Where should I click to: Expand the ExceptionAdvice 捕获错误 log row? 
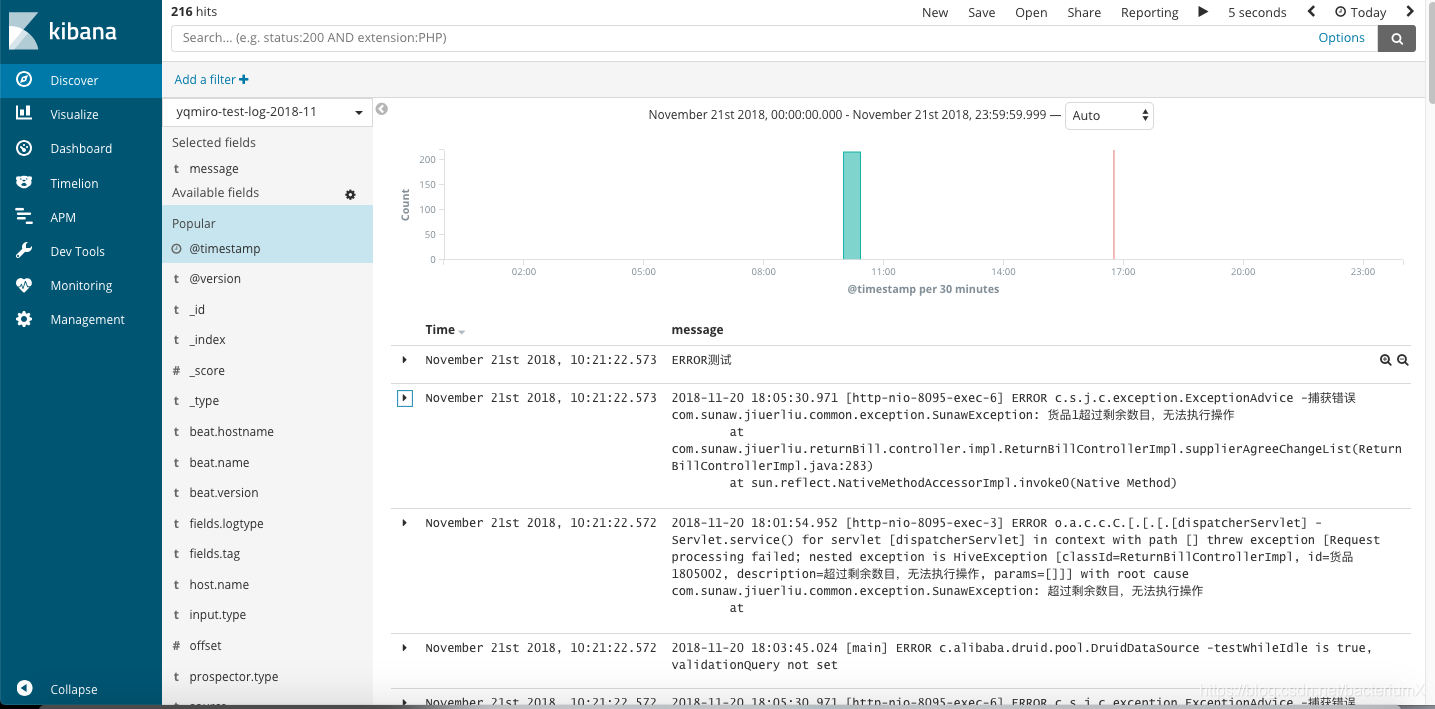(x=404, y=398)
